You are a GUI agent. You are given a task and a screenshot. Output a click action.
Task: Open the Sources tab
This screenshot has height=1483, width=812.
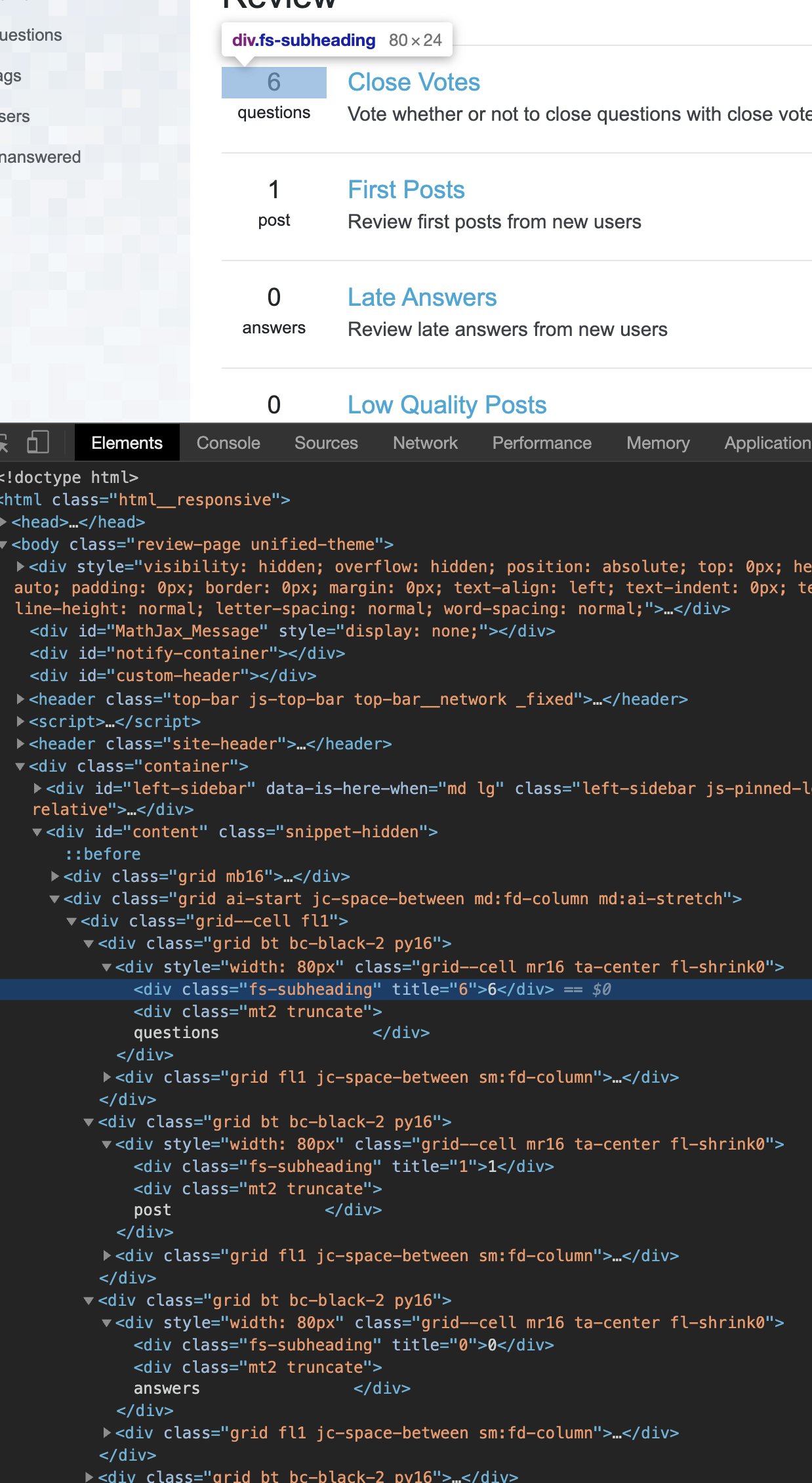click(x=326, y=443)
